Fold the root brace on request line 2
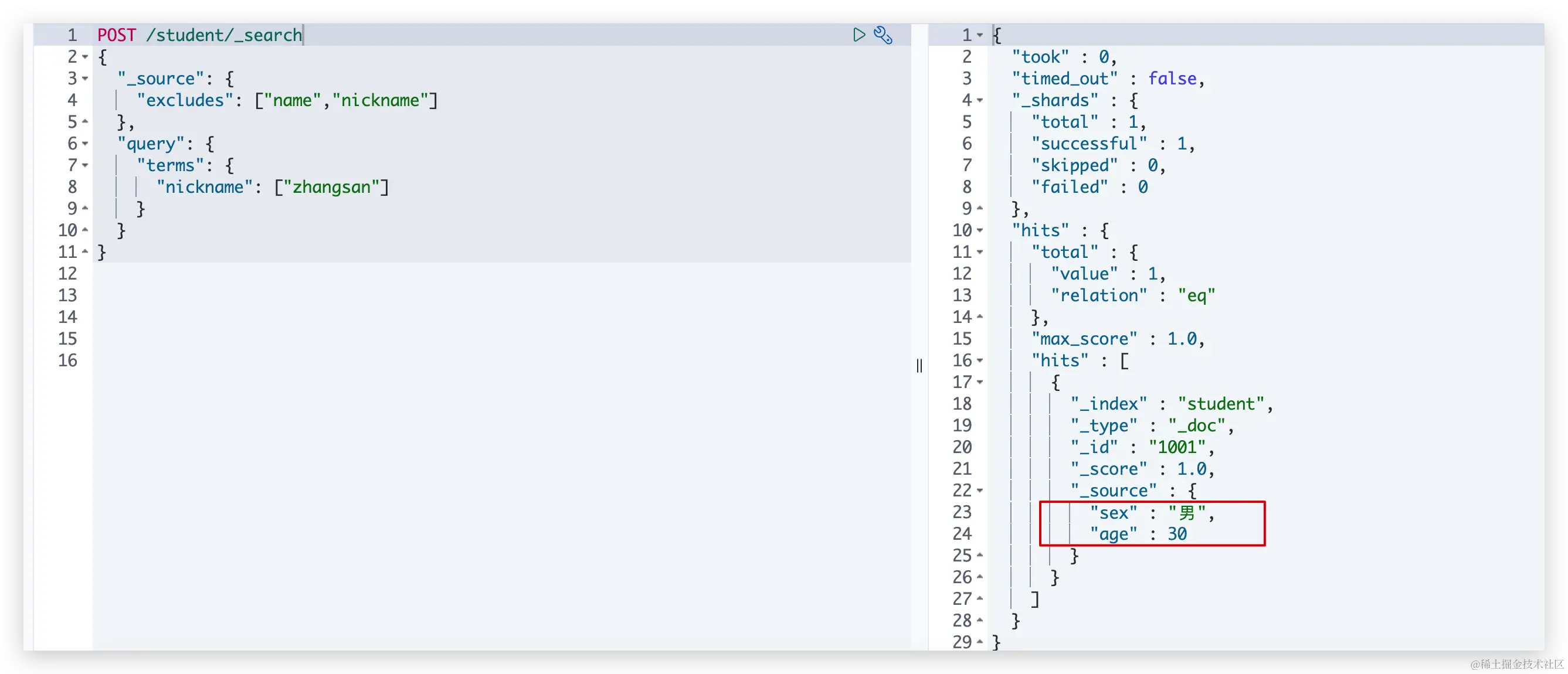This screenshot has height=674, width=1568. tap(85, 57)
